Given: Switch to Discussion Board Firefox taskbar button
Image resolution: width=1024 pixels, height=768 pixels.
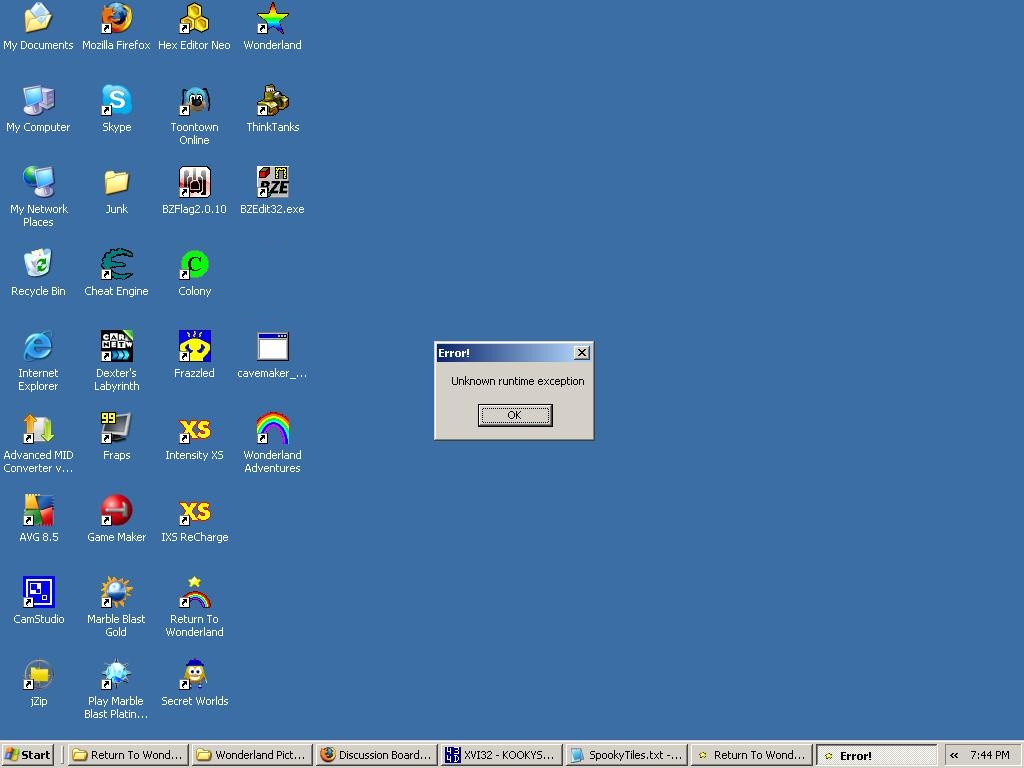Looking at the screenshot, I should [377, 755].
